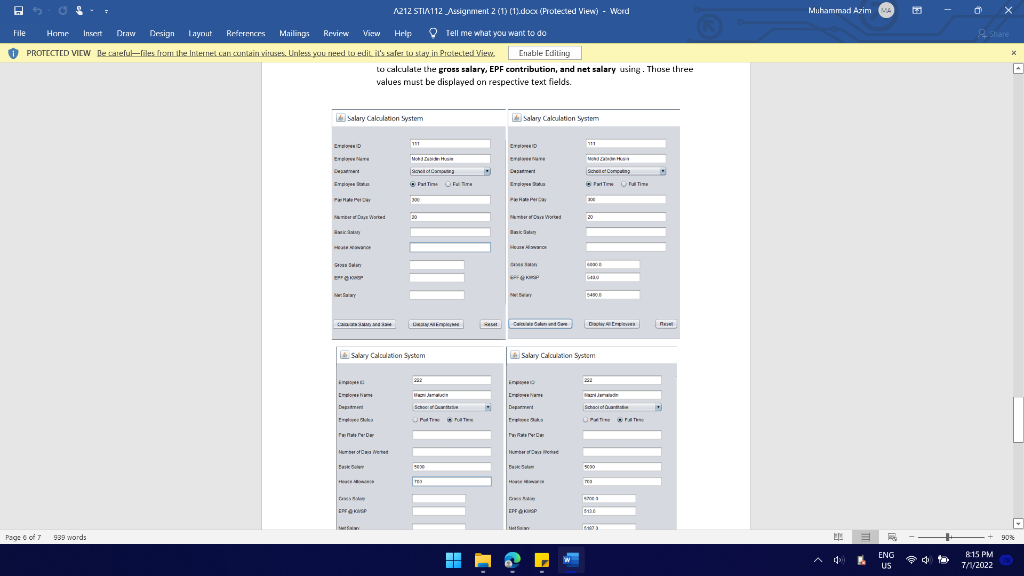Open the Layout tab
The image size is (1024, 576).
200,33
